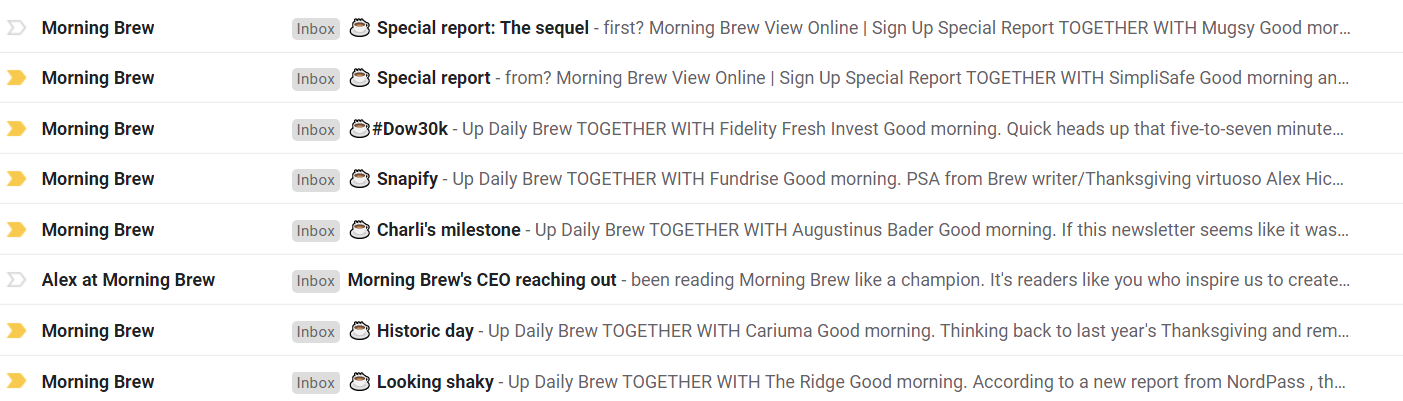Click Inbox label on Morning Brew's CEO email
The width and height of the screenshot is (1403, 401).
[316, 281]
